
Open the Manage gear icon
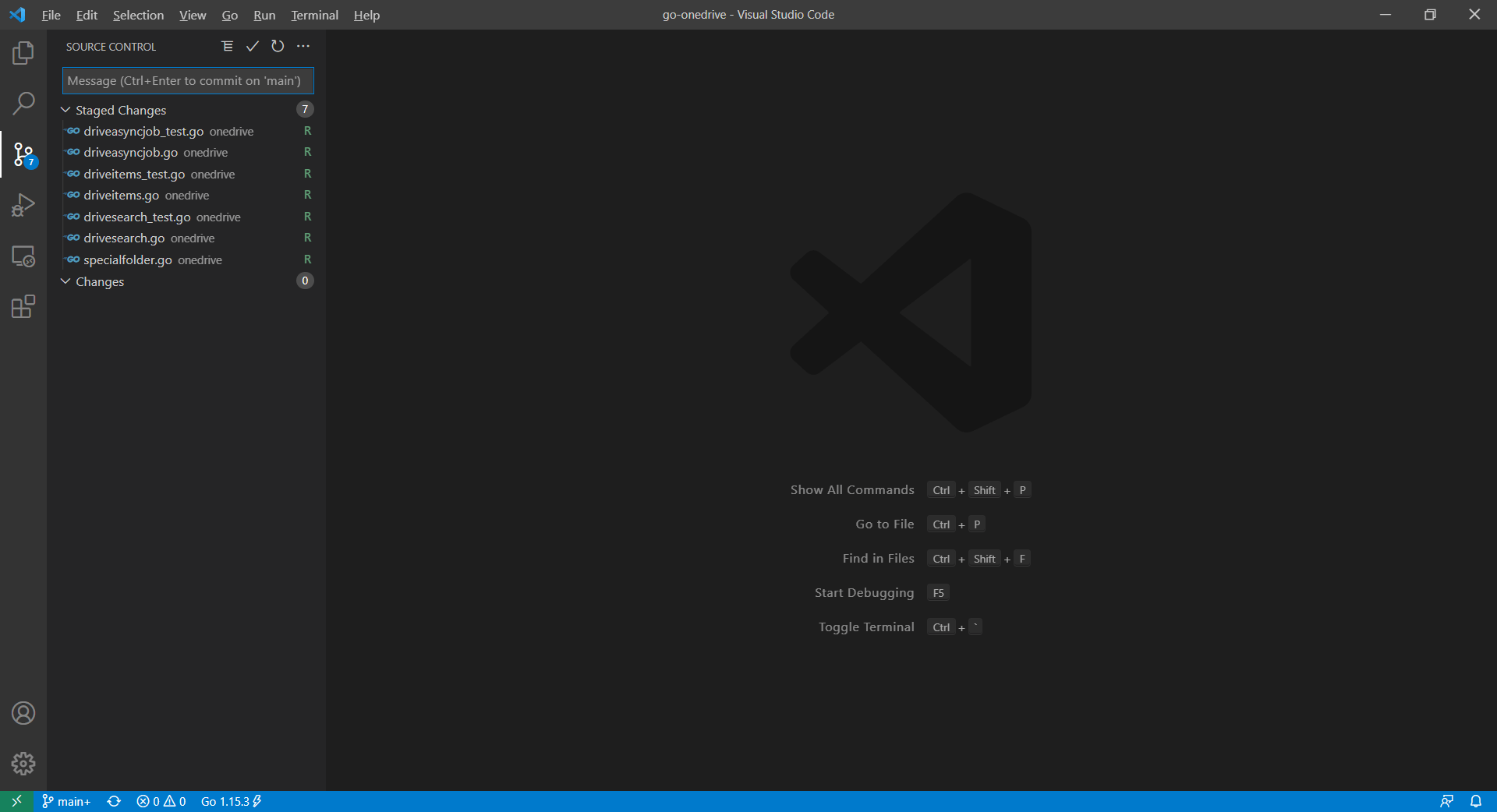click(23, 764)
